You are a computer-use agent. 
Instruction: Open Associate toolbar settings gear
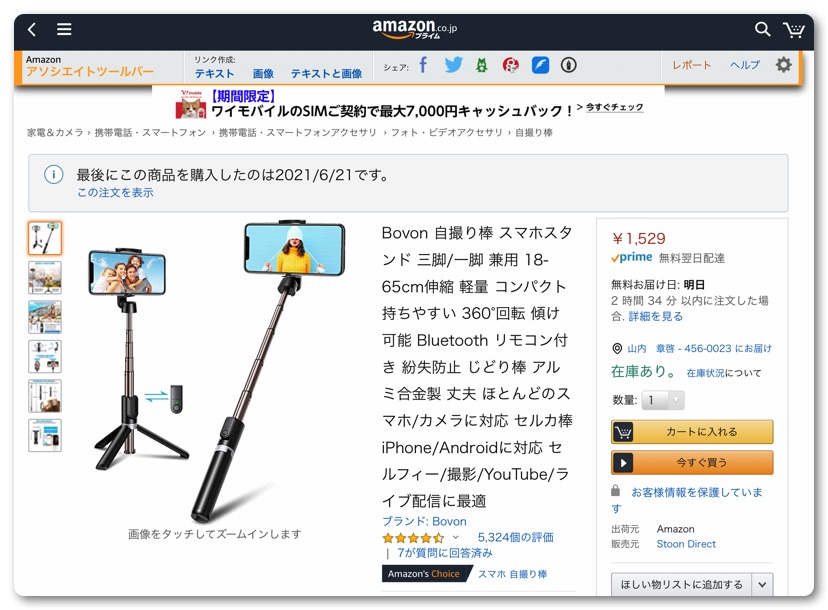point(783,65)
